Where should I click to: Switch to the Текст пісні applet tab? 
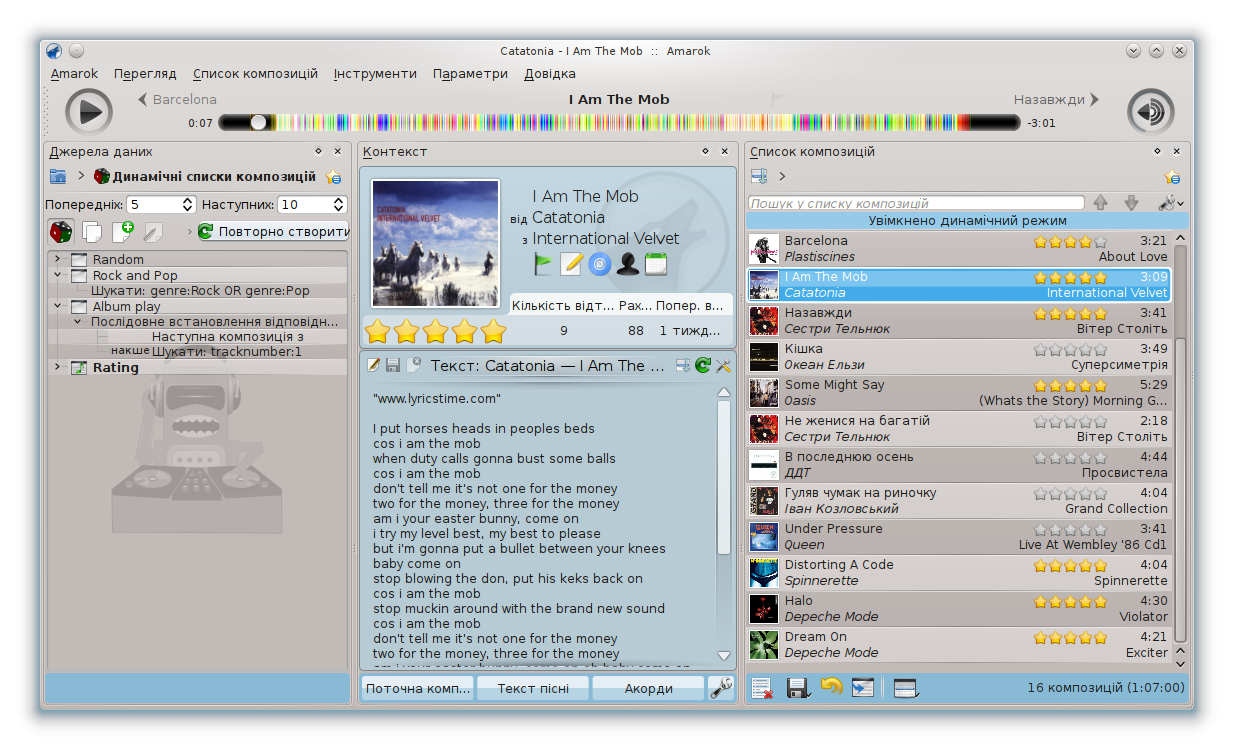click(x=533, y=688)
